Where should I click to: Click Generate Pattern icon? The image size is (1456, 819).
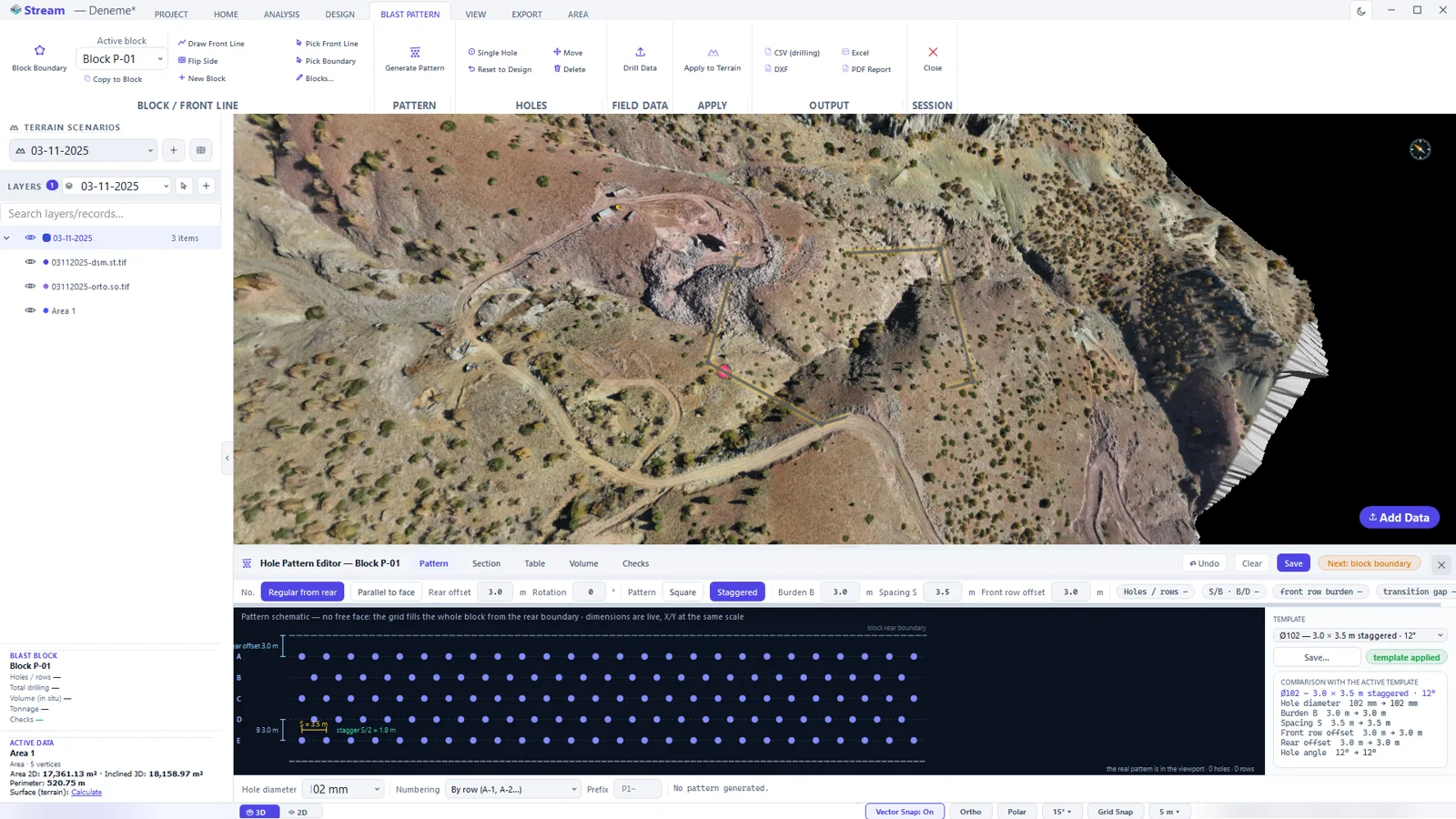[415, 53]
